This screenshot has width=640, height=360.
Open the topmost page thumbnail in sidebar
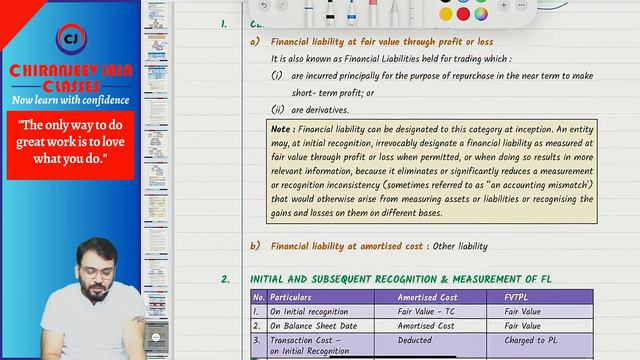pyautogui.click(x=156, y=16)
